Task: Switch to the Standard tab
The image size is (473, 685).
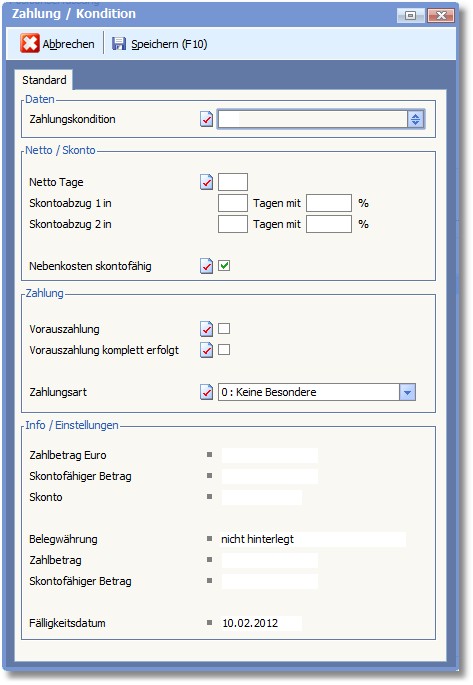Action: tap(44, 80)
